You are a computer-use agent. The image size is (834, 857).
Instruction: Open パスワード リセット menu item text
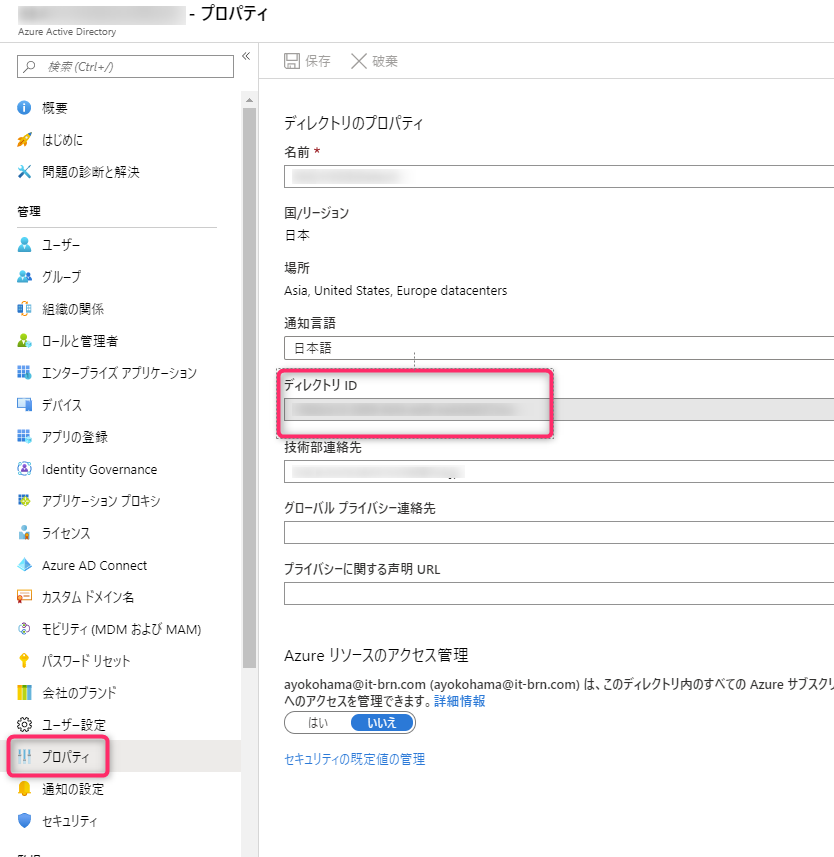point(86,661)
